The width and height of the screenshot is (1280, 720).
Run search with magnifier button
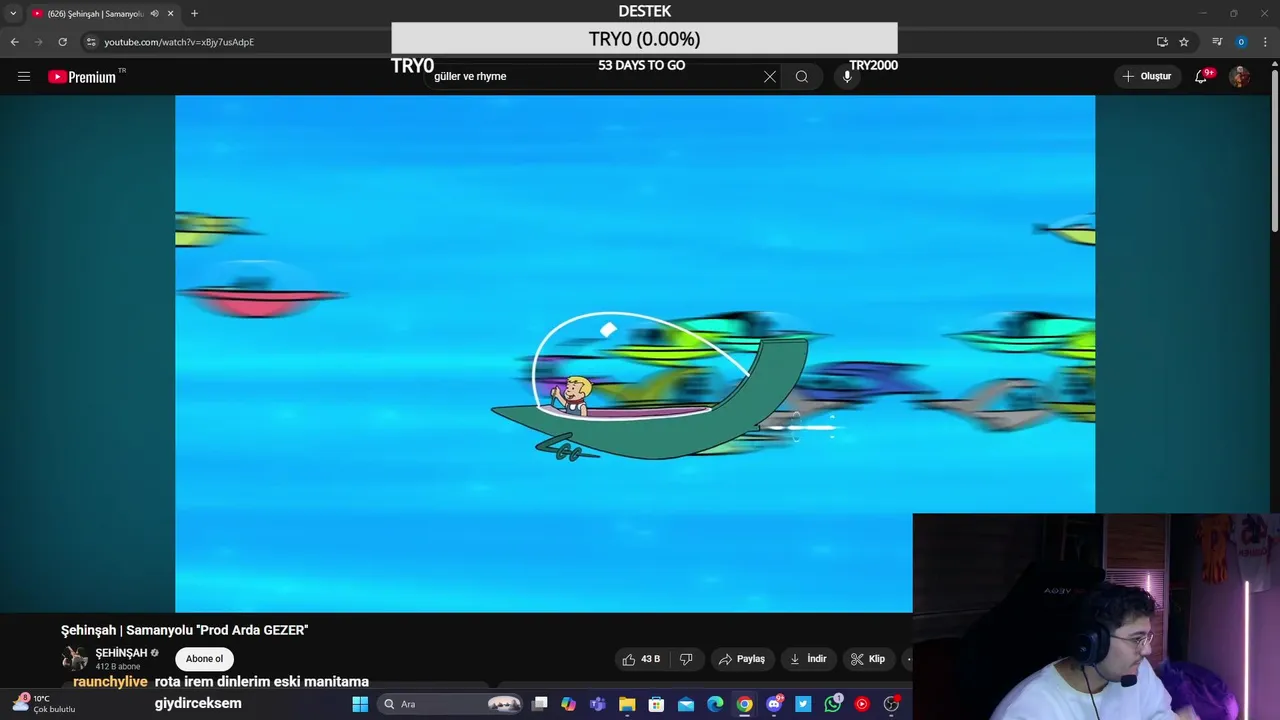coord(802,76)
